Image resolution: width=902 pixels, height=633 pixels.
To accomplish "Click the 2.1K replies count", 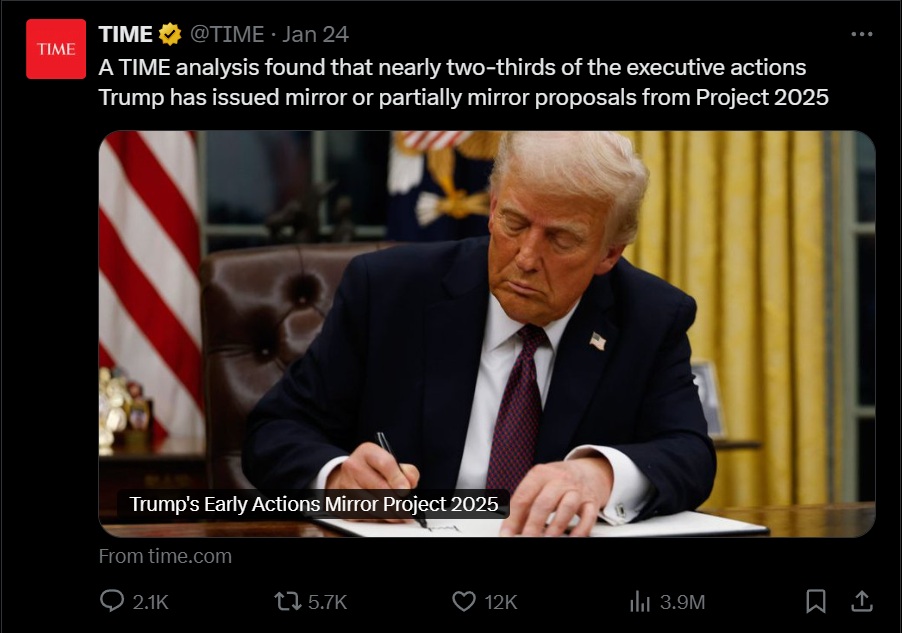I will (x=151, y=602).
